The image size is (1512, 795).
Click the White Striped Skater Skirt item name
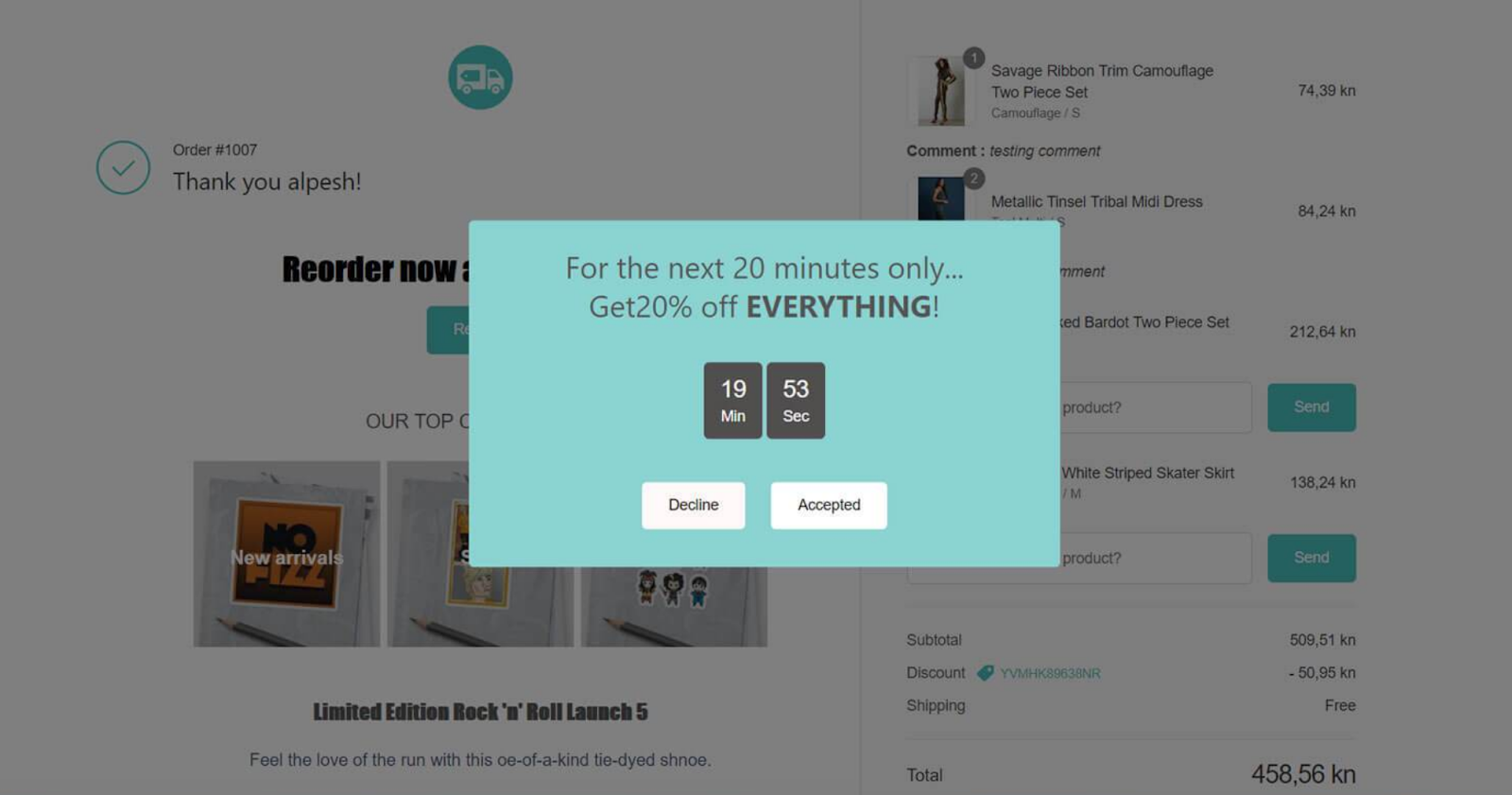(1147, 473)
